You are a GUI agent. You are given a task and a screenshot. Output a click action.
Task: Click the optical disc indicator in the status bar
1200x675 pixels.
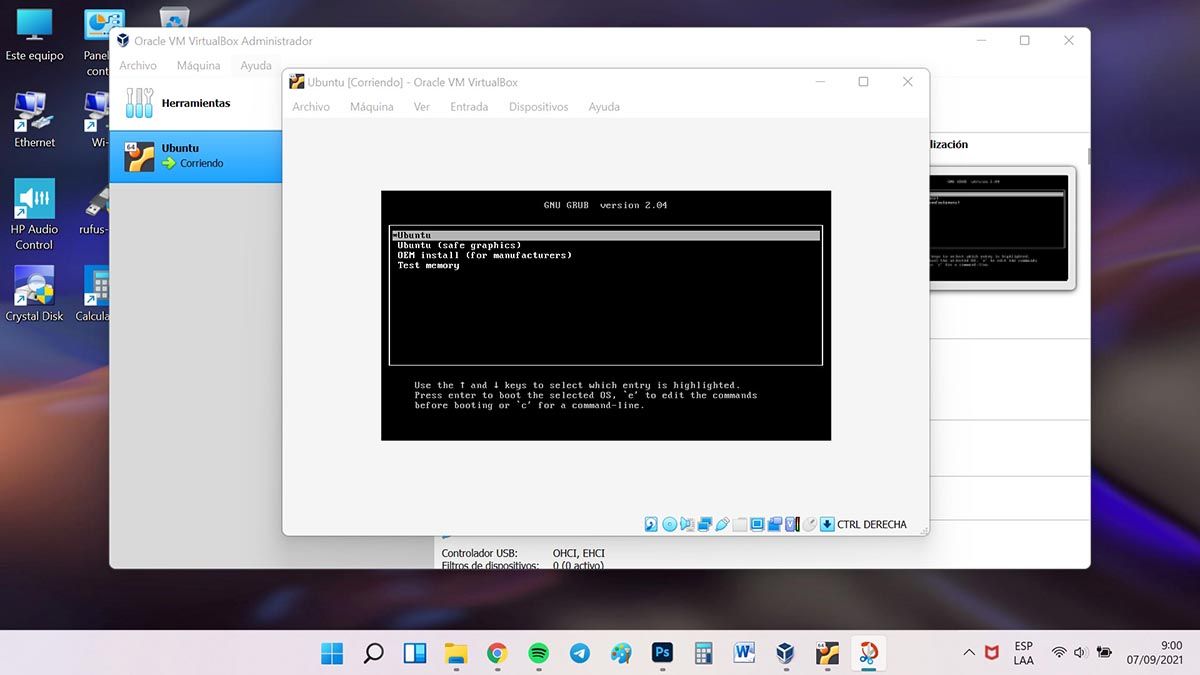click(669, 524)
